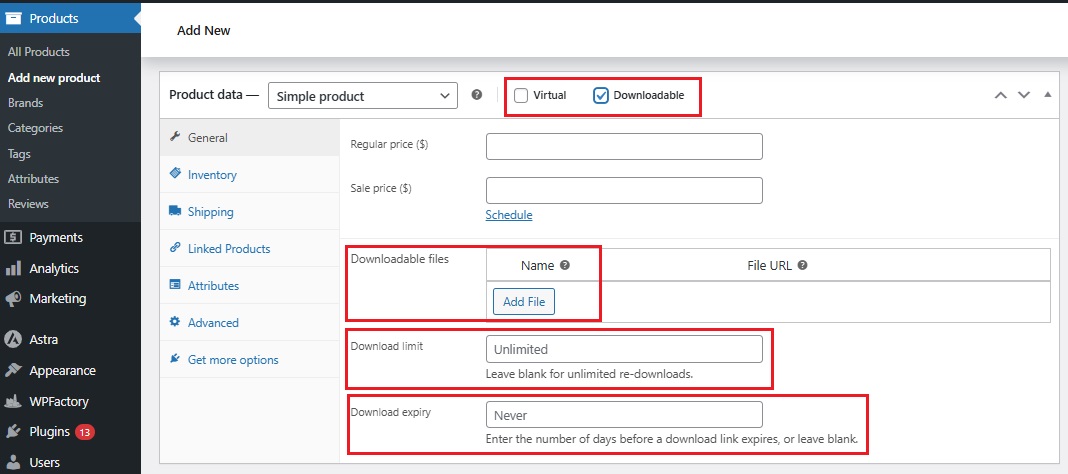Click the Advanced gear icon
The height and width of the screenshot is (474, 1068).
click(174, 321)
